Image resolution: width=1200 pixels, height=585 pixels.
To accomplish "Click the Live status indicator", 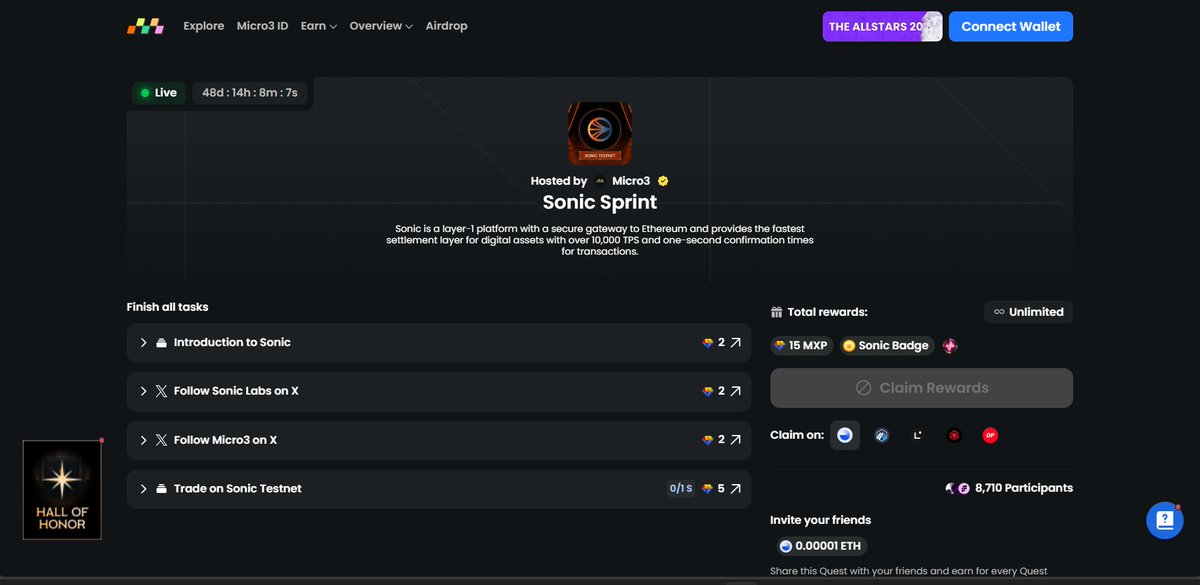I will (159, 93).
